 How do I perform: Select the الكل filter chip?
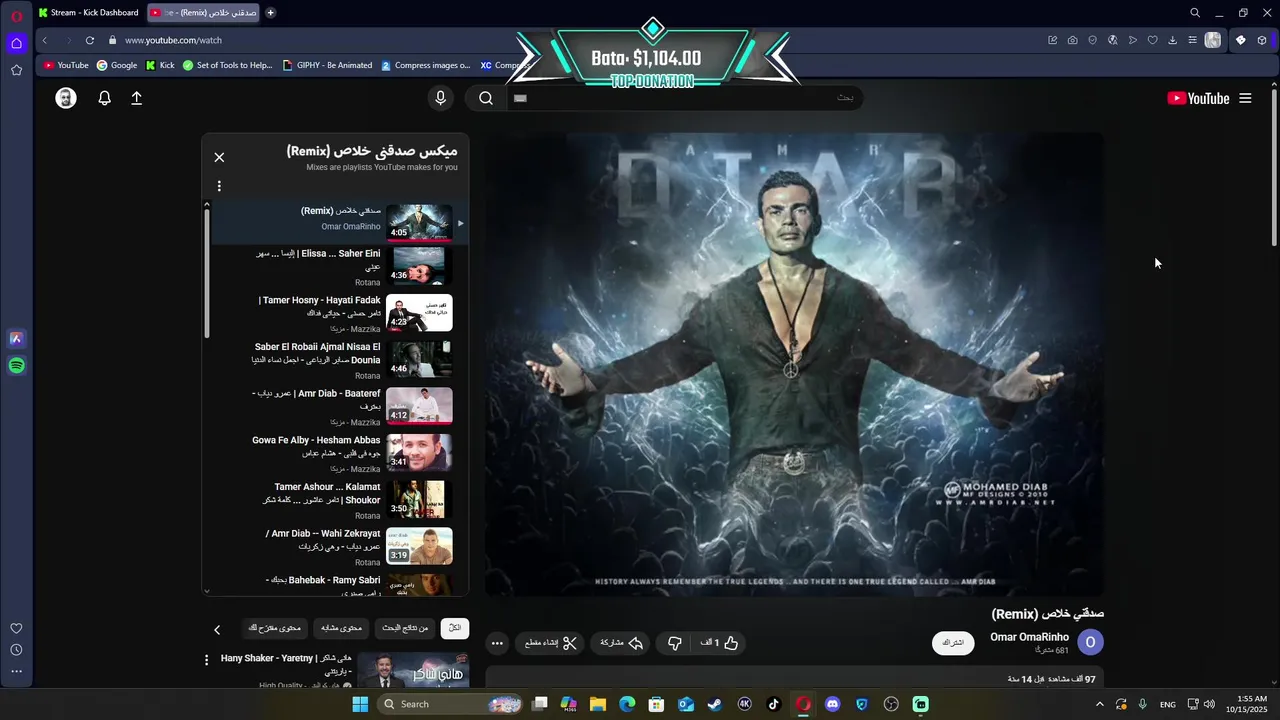point(455,628)
